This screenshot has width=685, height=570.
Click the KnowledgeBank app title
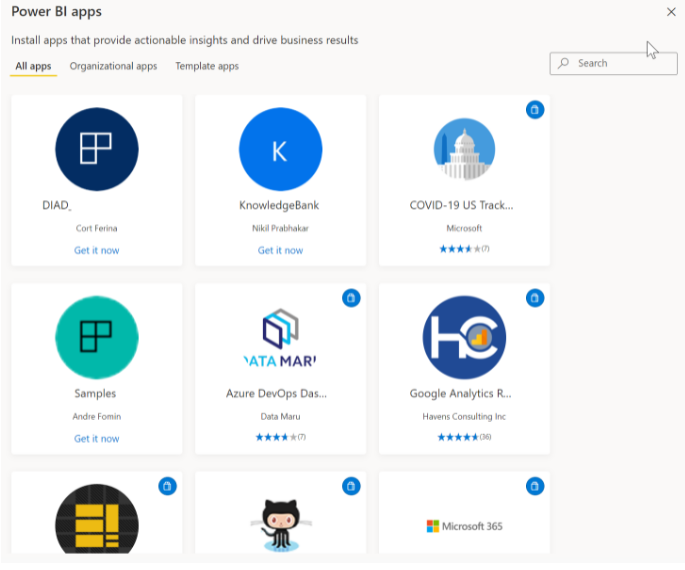point(279,205)
